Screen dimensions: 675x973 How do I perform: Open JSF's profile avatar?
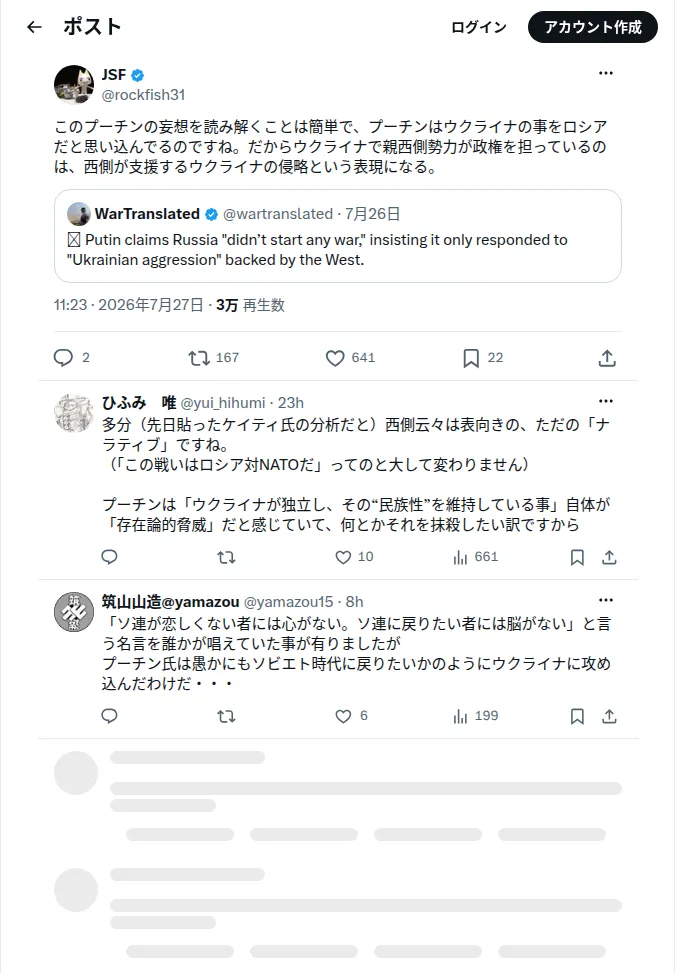74,84
